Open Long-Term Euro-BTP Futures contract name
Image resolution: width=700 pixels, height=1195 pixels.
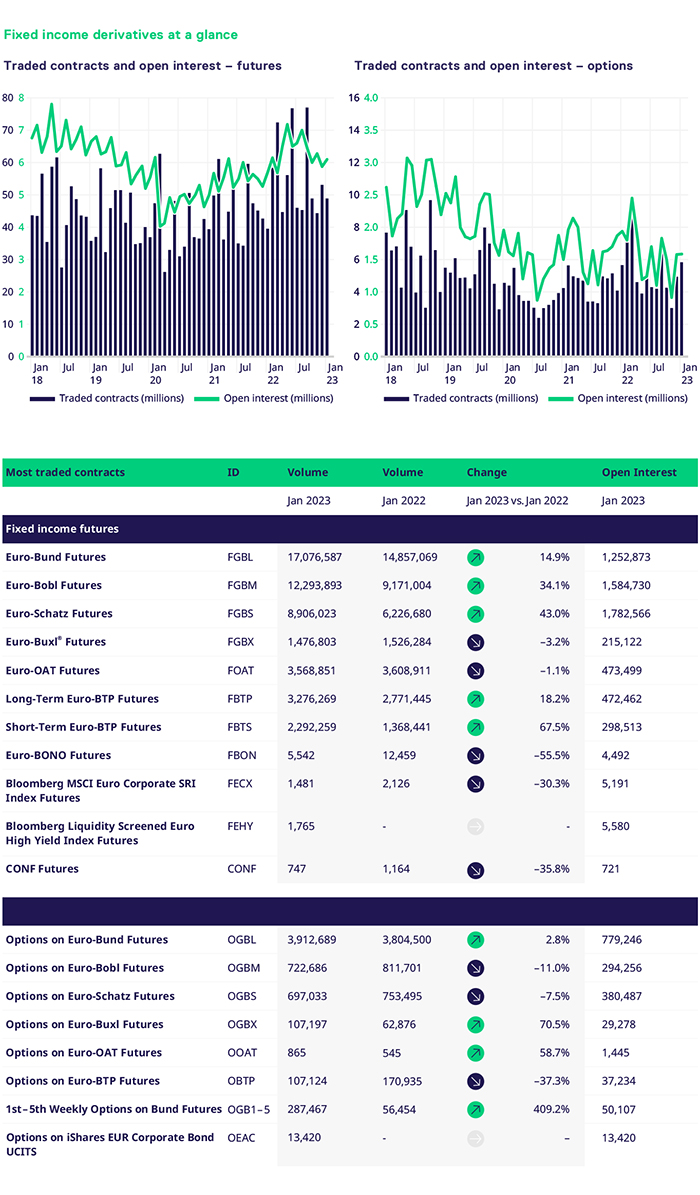pyautogui.click(x=82, y=699)
